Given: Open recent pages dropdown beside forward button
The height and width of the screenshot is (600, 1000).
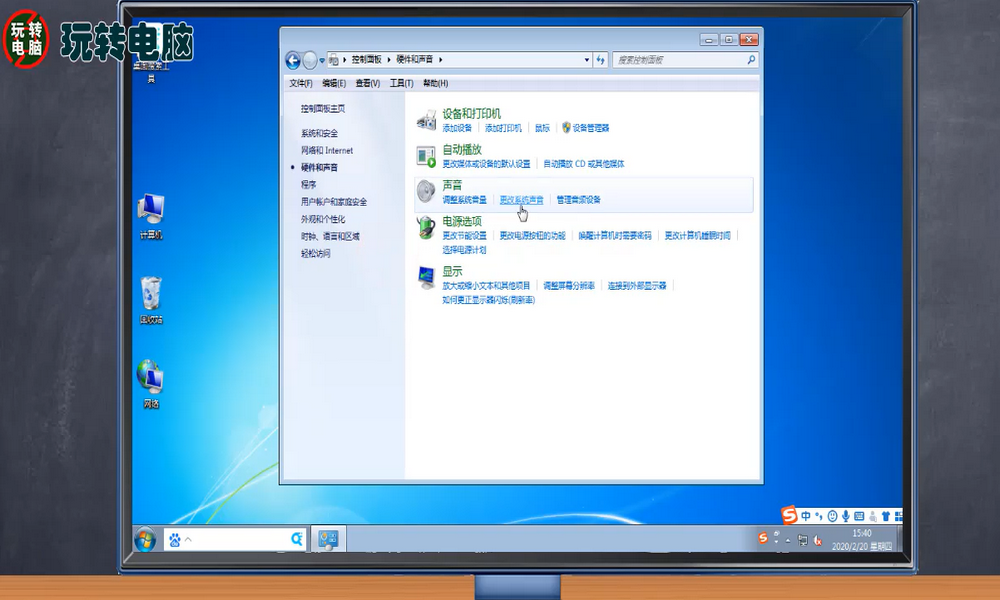Looking at the screenshot, I should 321,60.
